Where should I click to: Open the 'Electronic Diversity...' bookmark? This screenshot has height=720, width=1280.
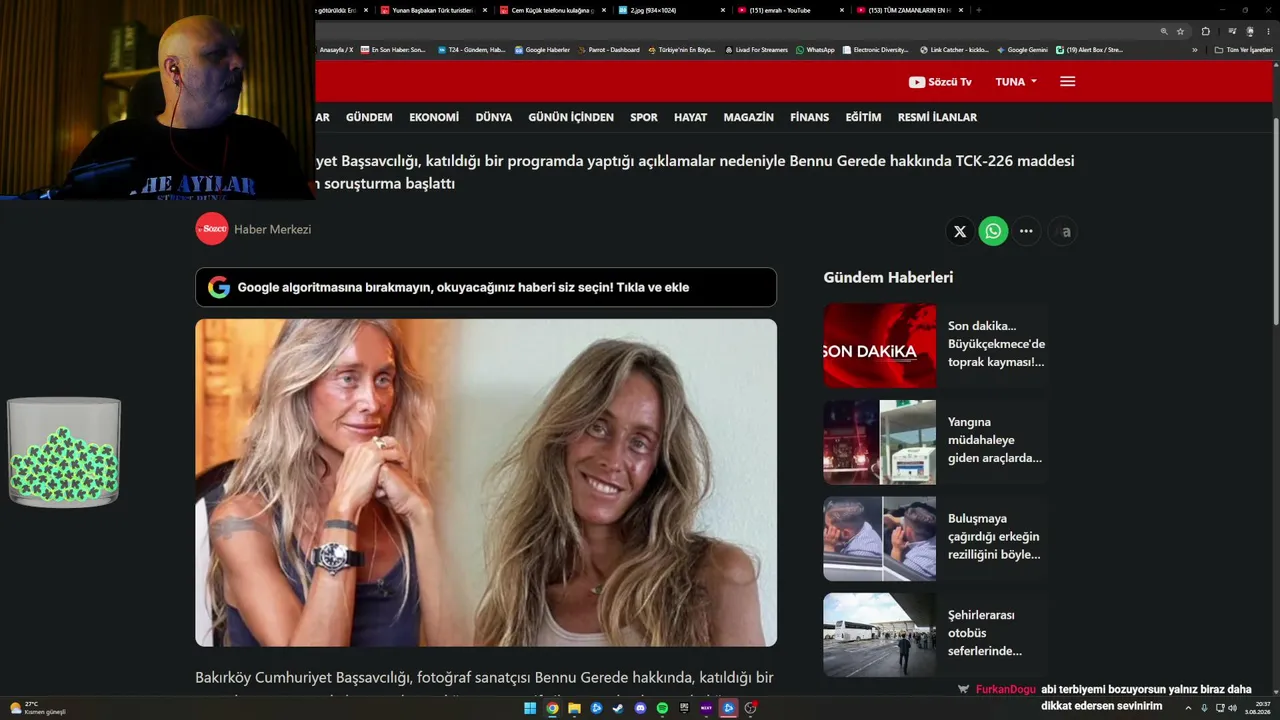point(875,50)
